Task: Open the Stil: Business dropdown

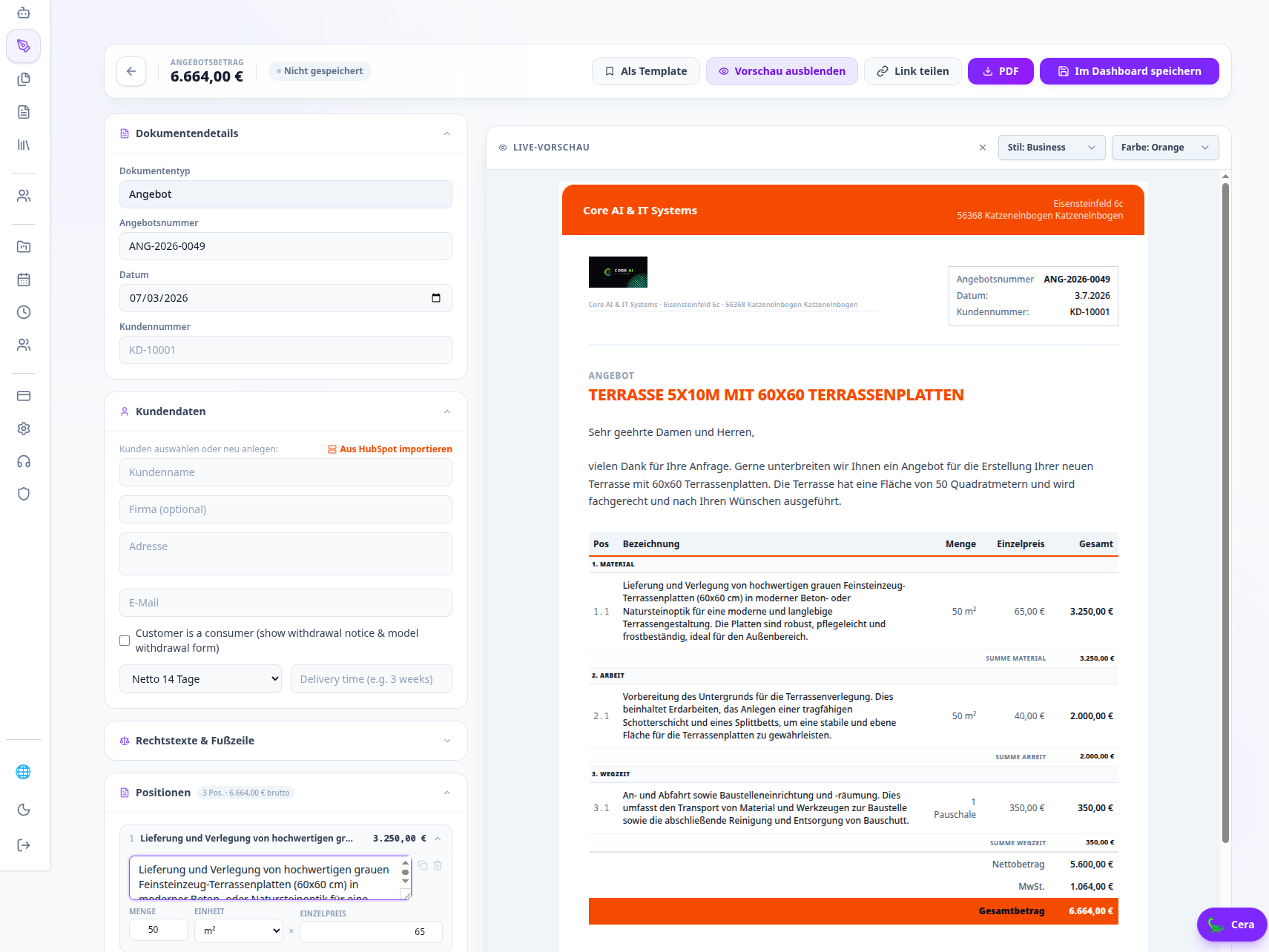Action: click(x=1052, y=148)
